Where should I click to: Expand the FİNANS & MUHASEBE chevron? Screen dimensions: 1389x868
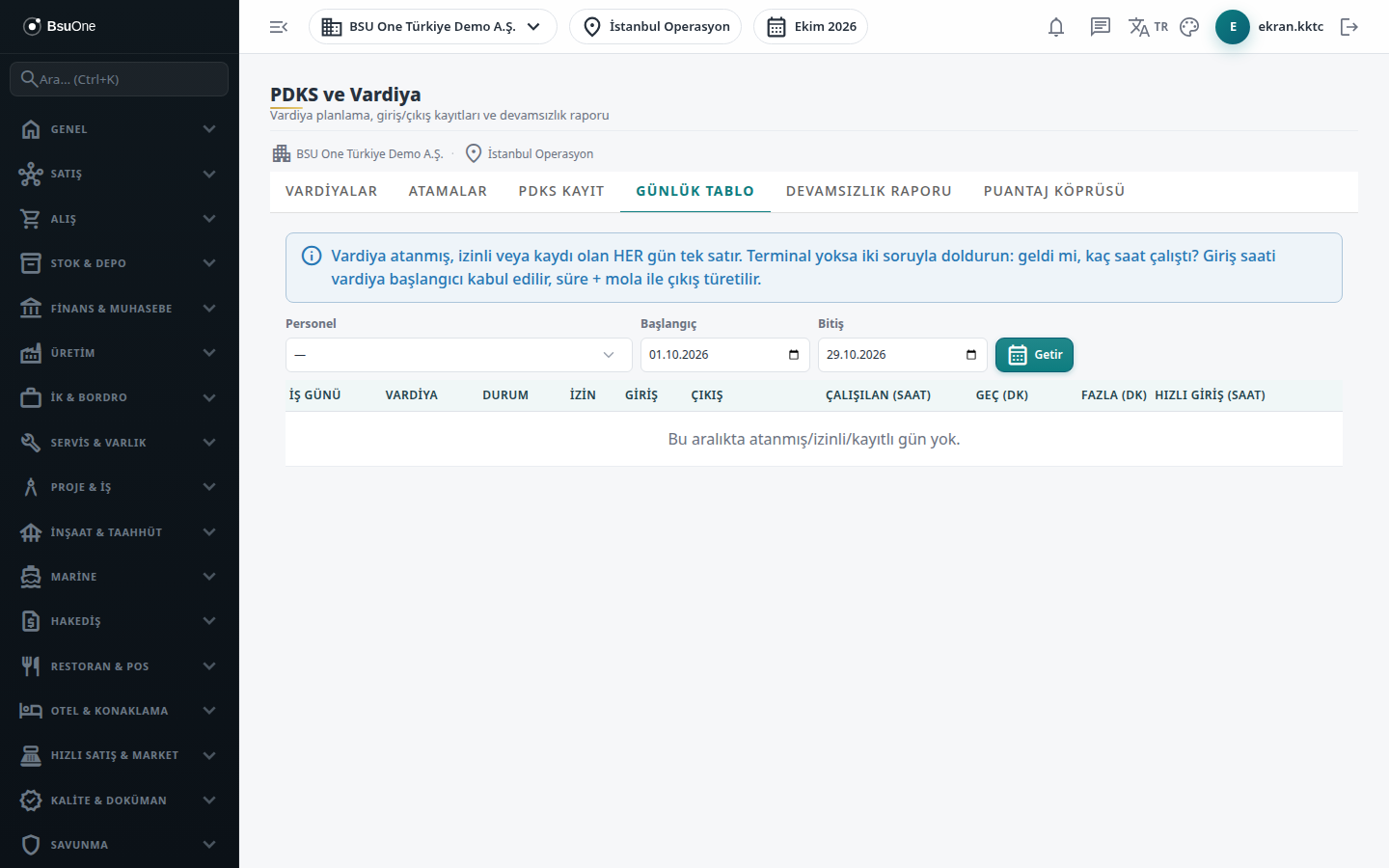[209, 309]
